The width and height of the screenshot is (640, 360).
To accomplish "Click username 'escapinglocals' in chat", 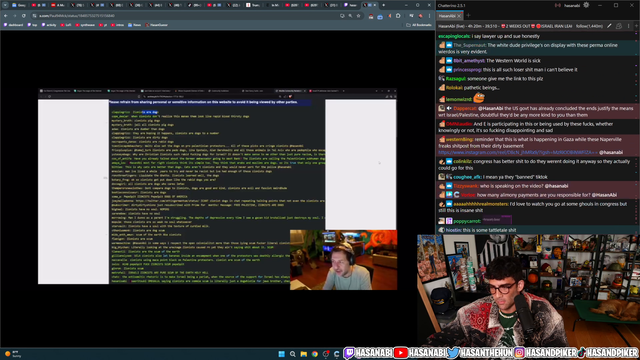I will 454,36.
